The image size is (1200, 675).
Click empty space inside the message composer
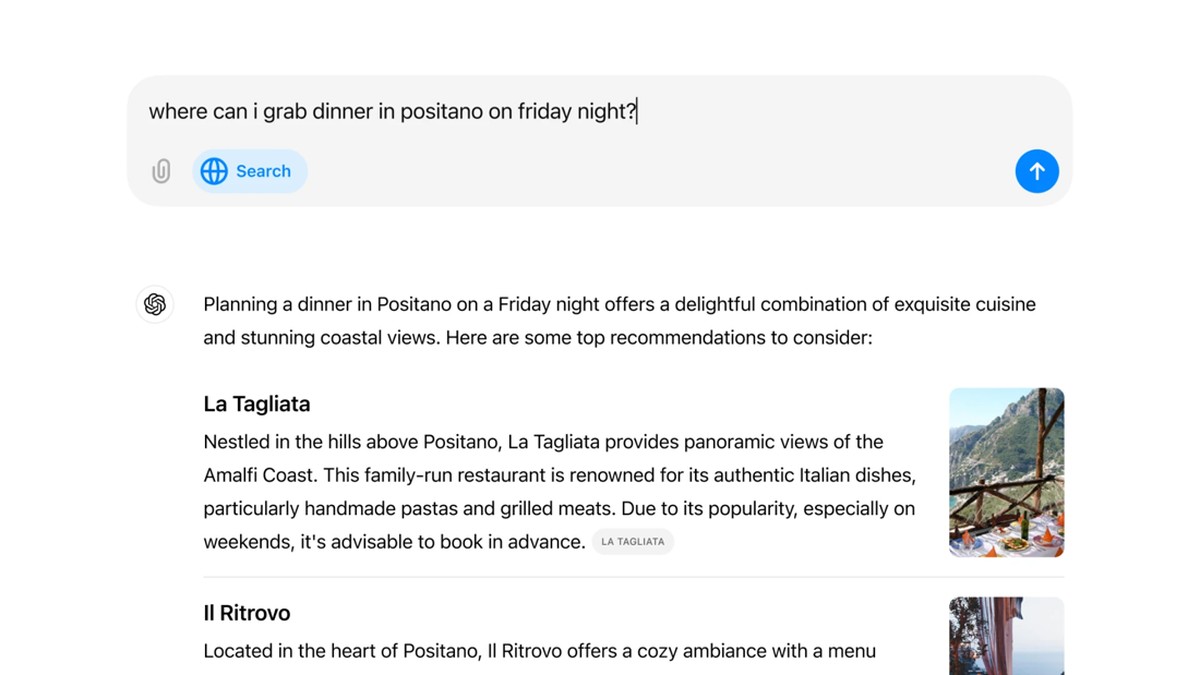660,171
